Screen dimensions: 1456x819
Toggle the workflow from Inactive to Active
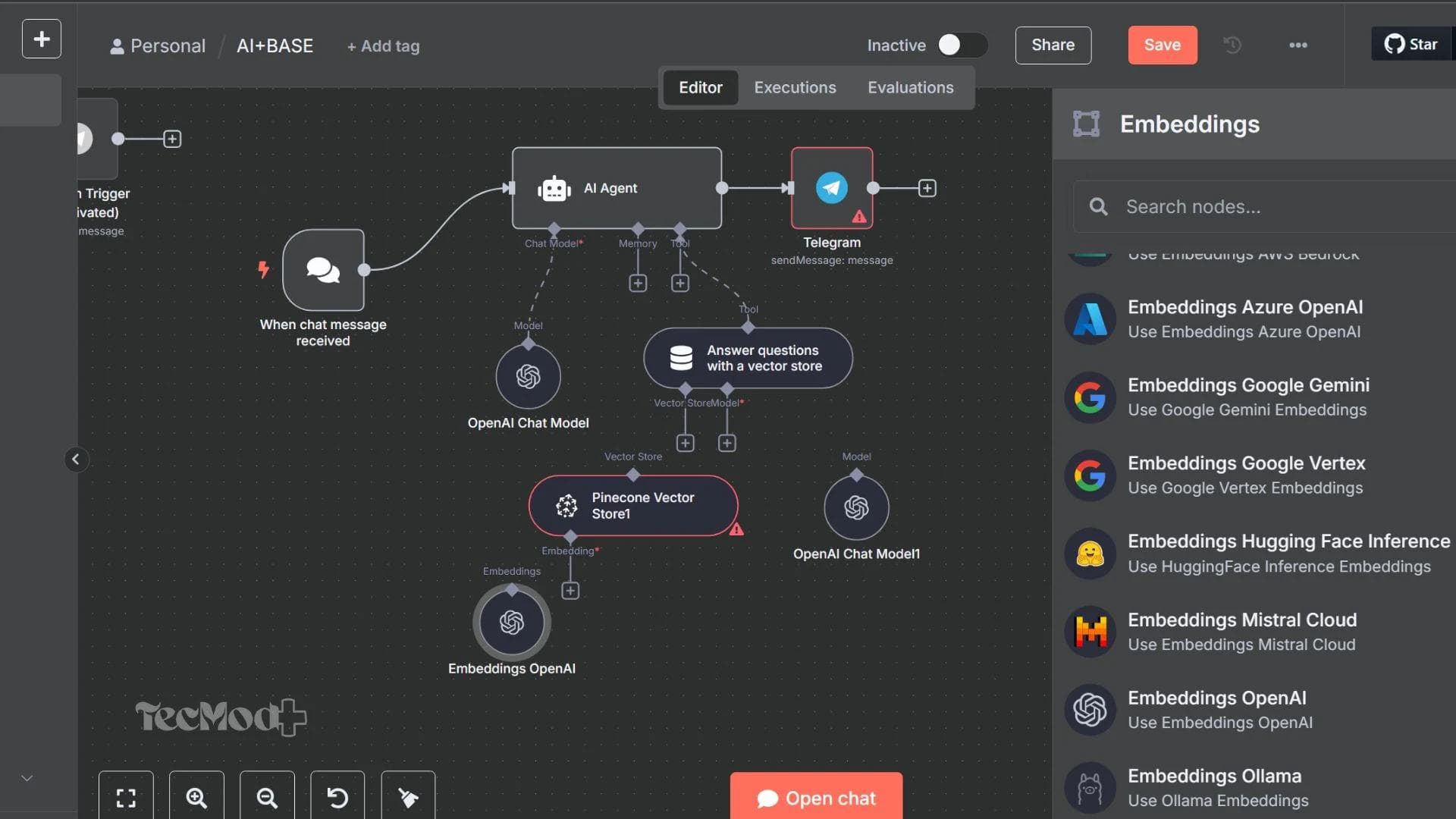[x=961, y=45]
